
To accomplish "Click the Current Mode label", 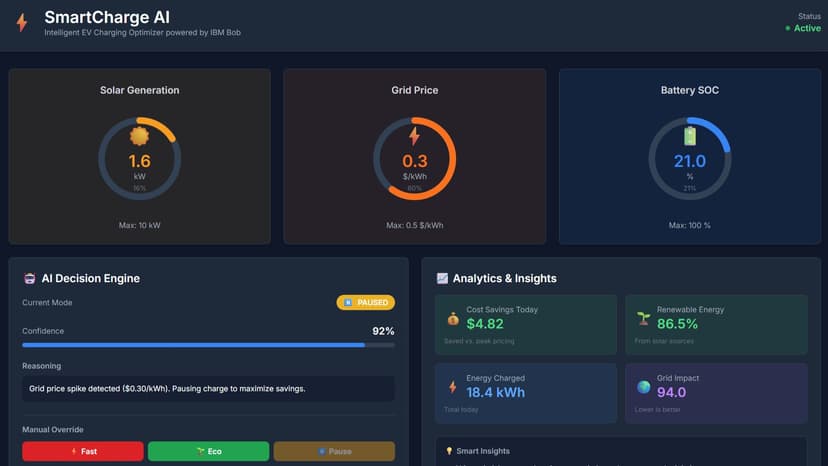I will coord(47,303).
